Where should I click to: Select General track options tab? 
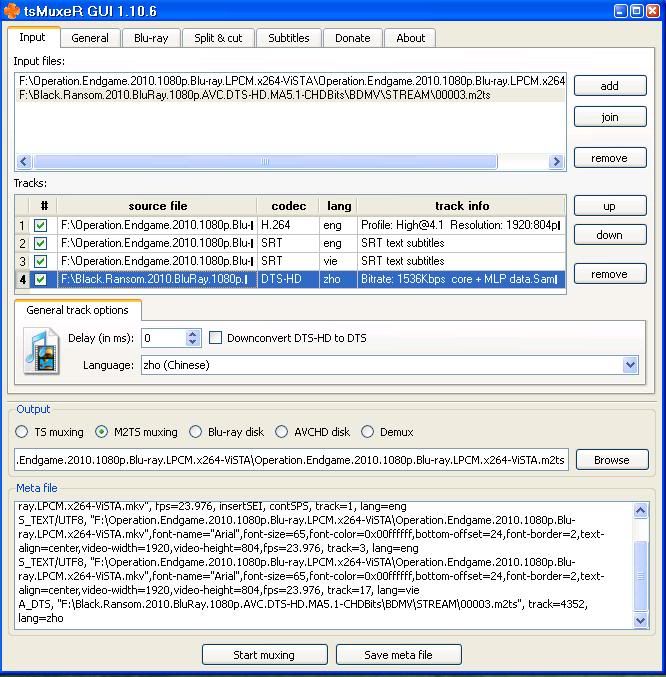(78, 310)
